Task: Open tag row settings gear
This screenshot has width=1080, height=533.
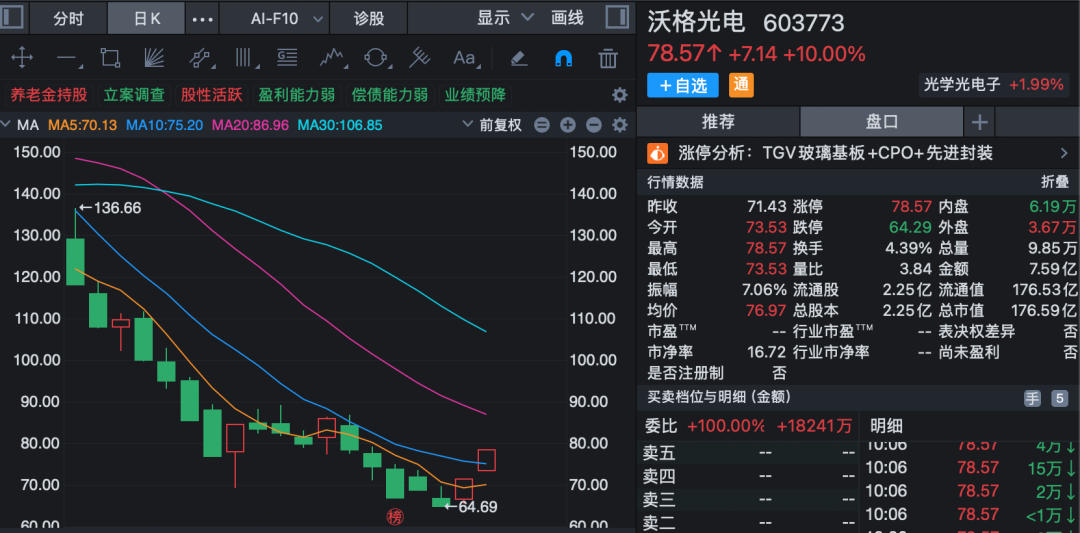Action: (620, 94)
